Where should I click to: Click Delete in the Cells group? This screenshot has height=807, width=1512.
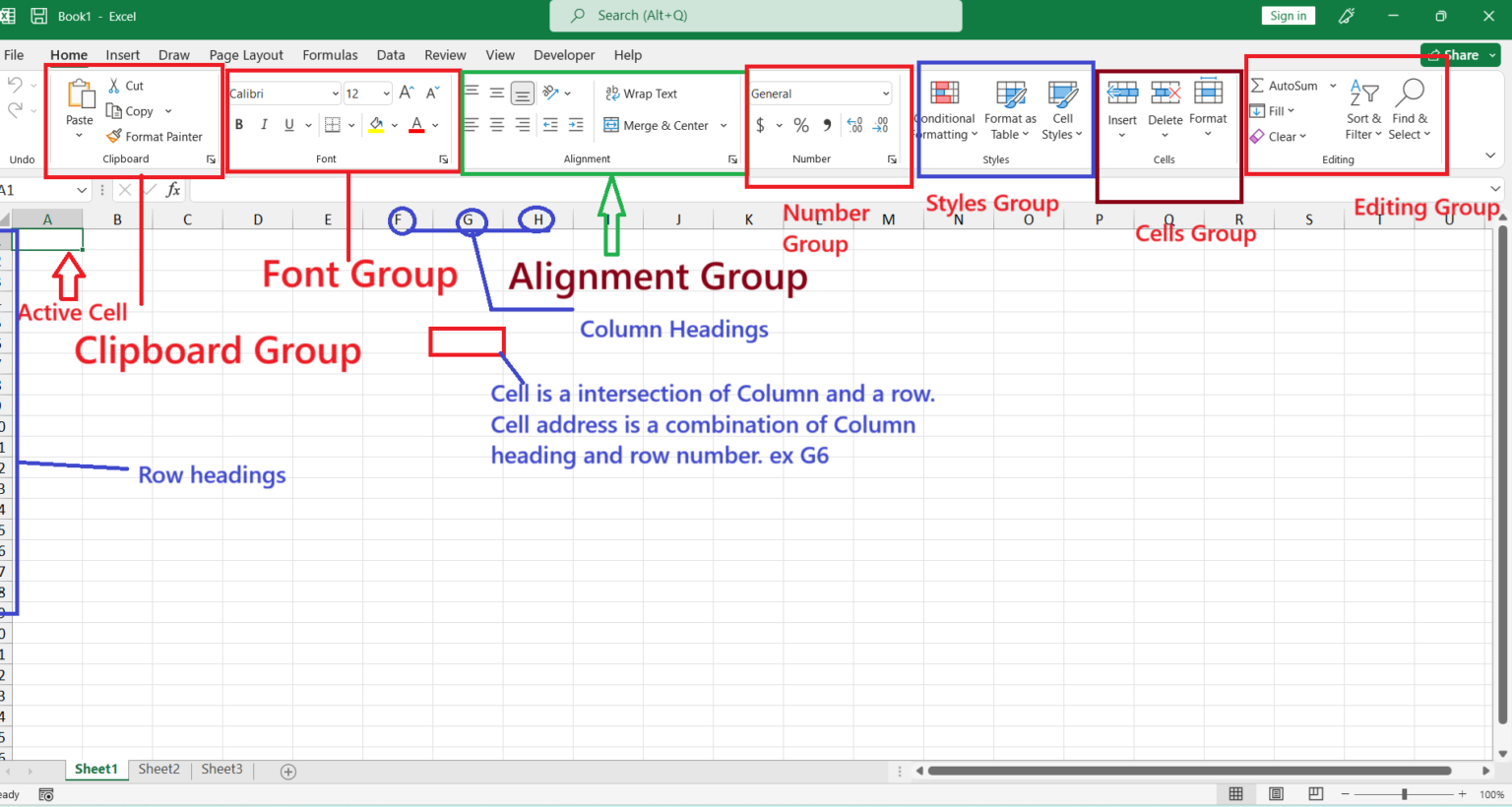click(1165, 108)
